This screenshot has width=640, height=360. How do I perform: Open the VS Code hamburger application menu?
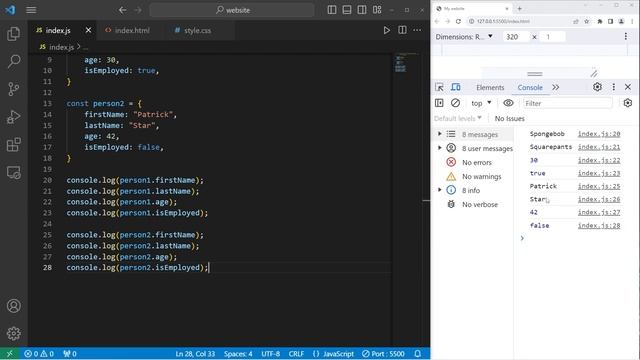31,10
